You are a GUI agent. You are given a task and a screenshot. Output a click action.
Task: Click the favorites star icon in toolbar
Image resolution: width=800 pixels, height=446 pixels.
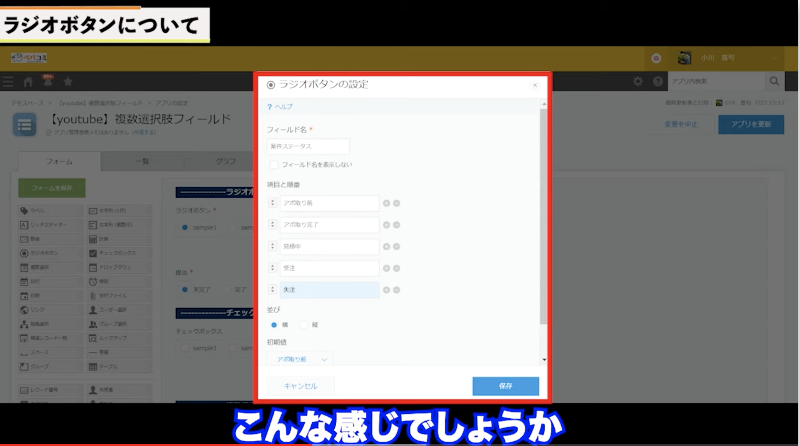coord(67,81)
